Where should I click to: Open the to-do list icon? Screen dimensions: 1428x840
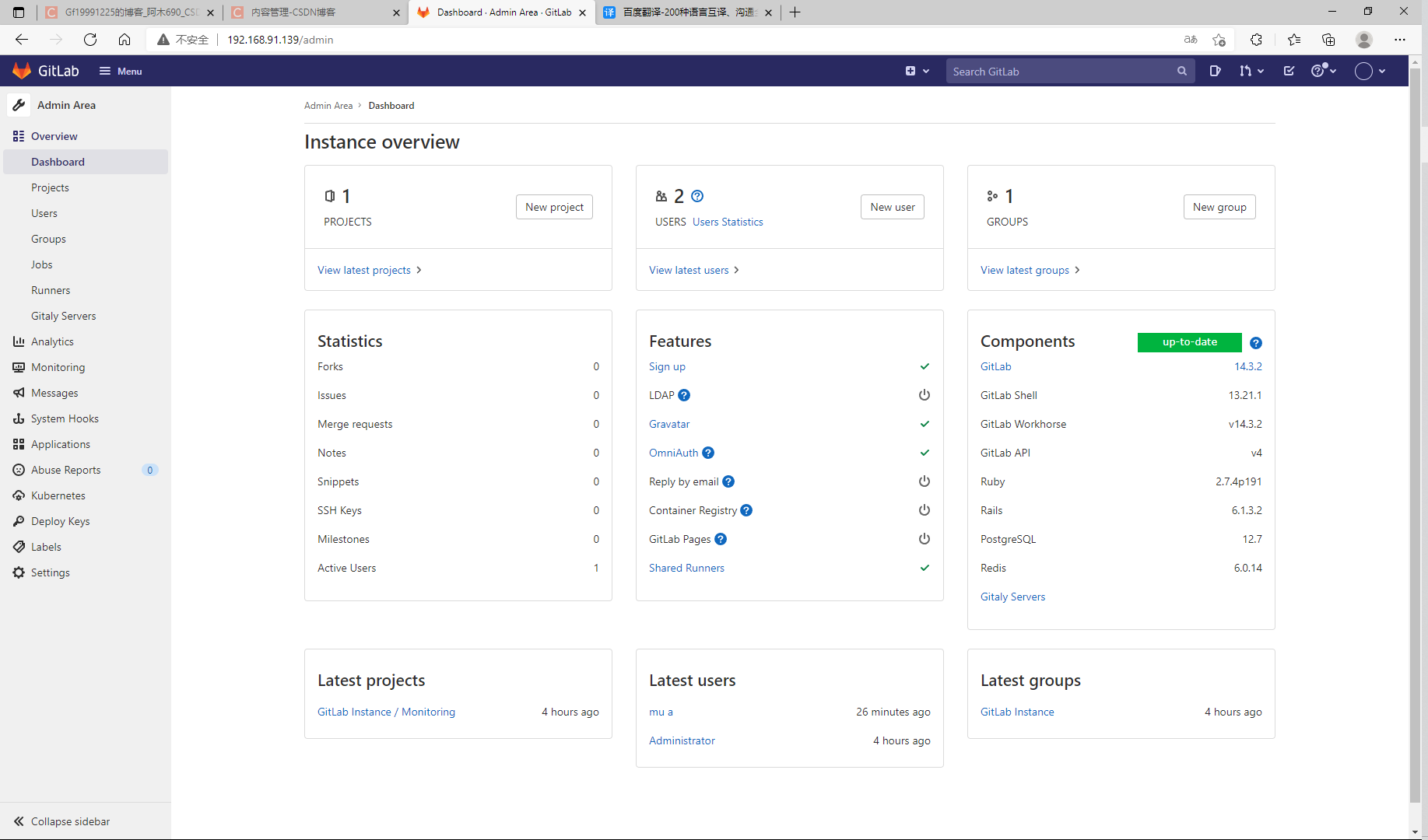[x=1289, y=71]
